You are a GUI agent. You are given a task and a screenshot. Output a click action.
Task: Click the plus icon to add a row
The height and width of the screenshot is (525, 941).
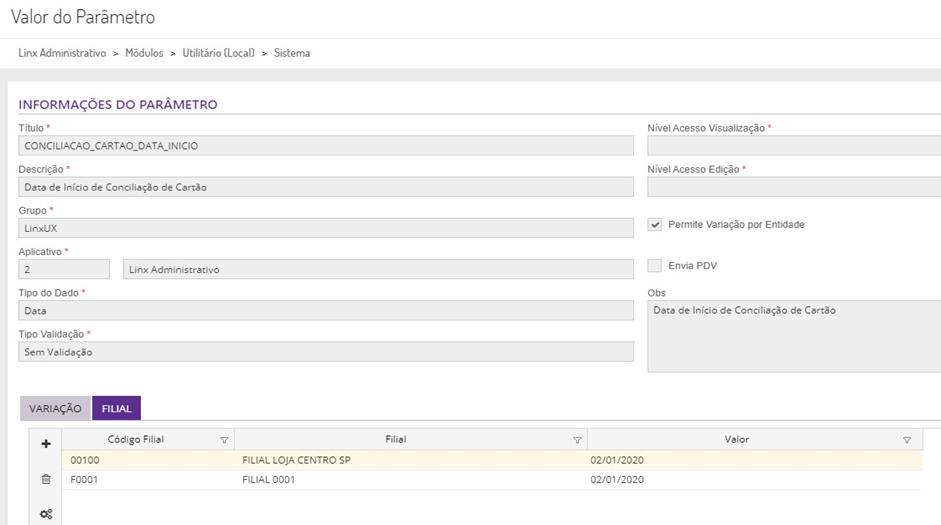click(46, 443)
